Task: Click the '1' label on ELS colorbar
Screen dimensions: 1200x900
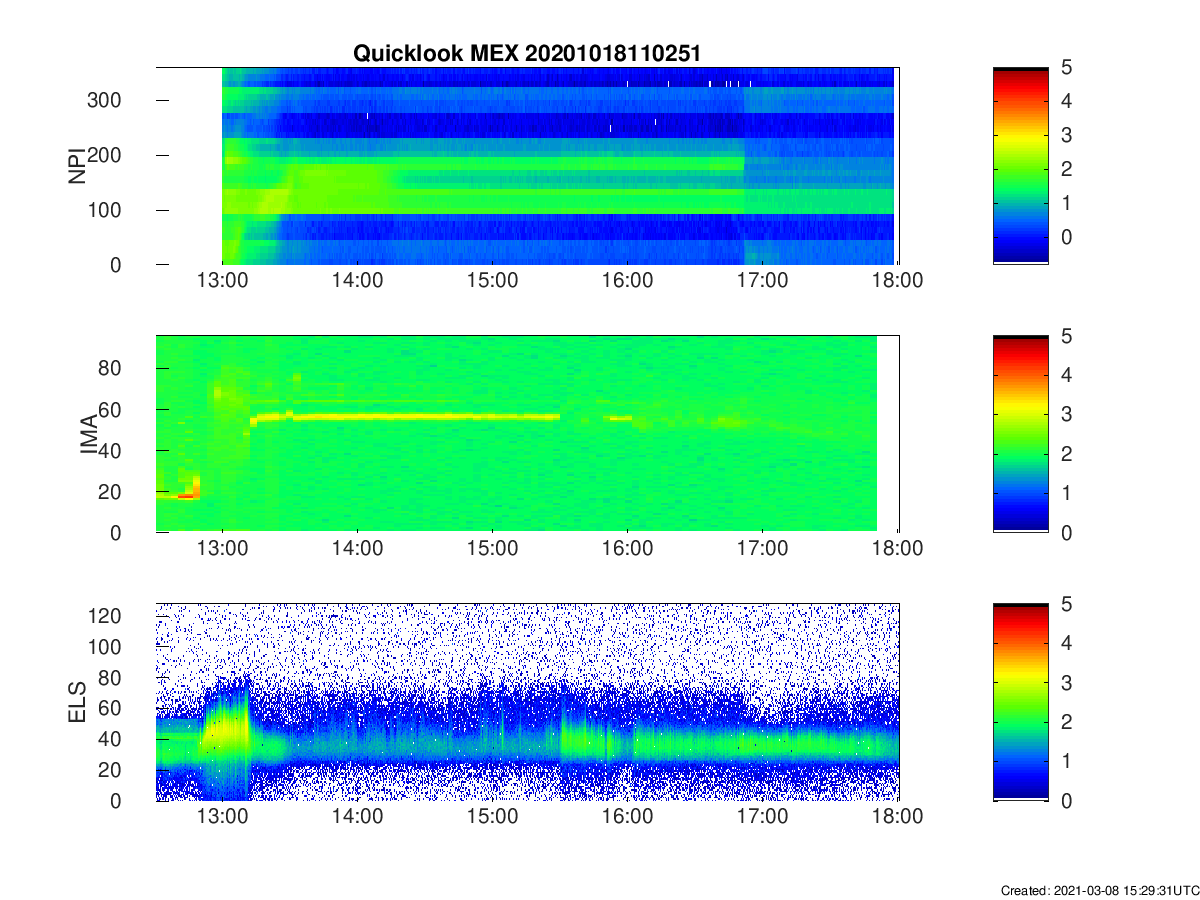Action: click(x=1066, y=761)
